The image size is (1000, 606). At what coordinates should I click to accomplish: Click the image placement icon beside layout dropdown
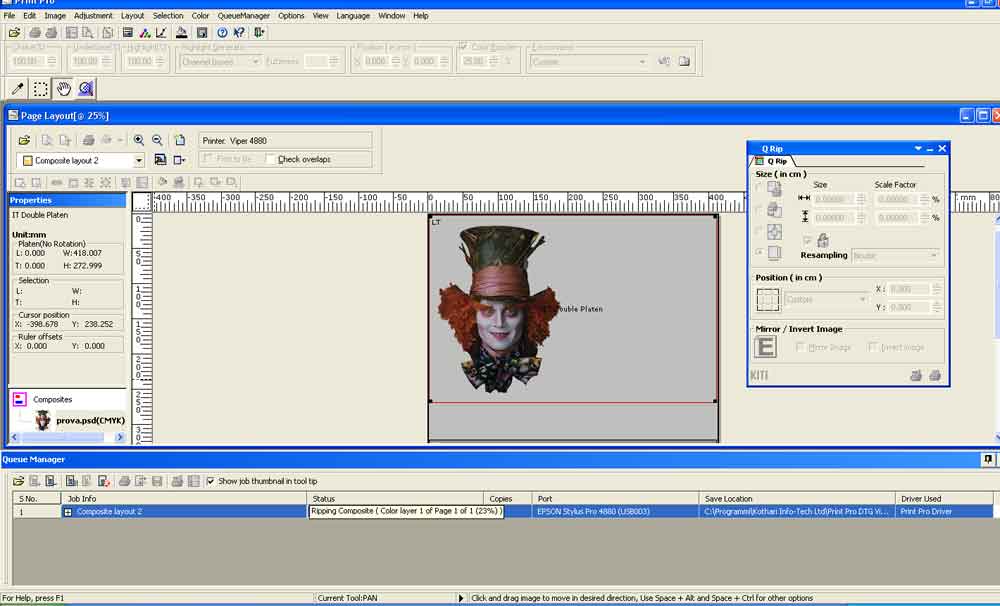coord(160,160)
